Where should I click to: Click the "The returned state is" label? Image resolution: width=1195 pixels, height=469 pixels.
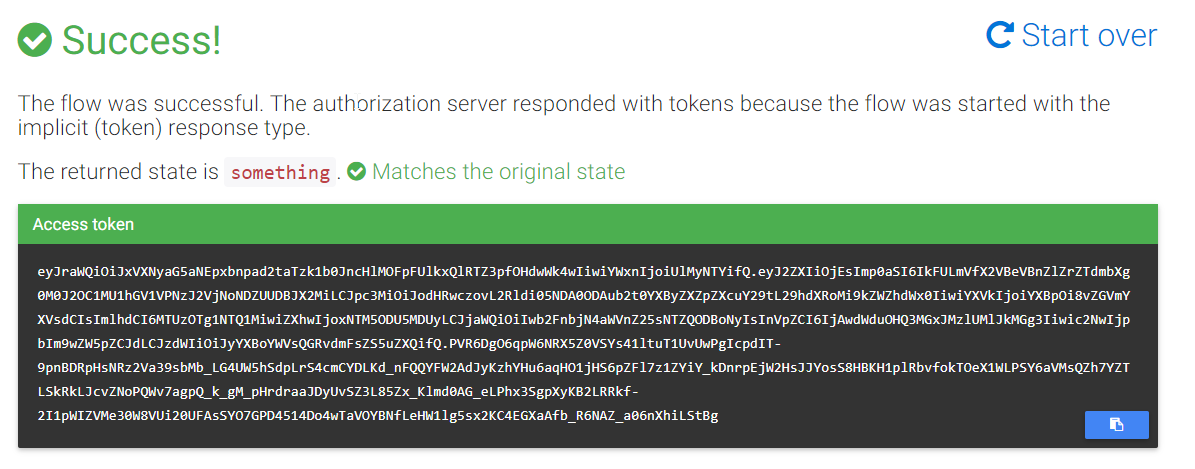click(118, 172)
